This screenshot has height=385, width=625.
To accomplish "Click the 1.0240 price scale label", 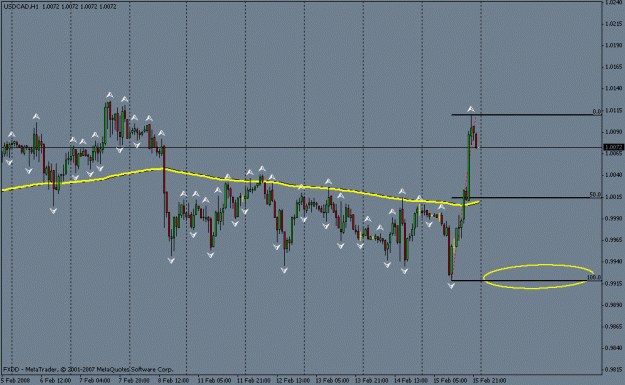I will 614,2.
